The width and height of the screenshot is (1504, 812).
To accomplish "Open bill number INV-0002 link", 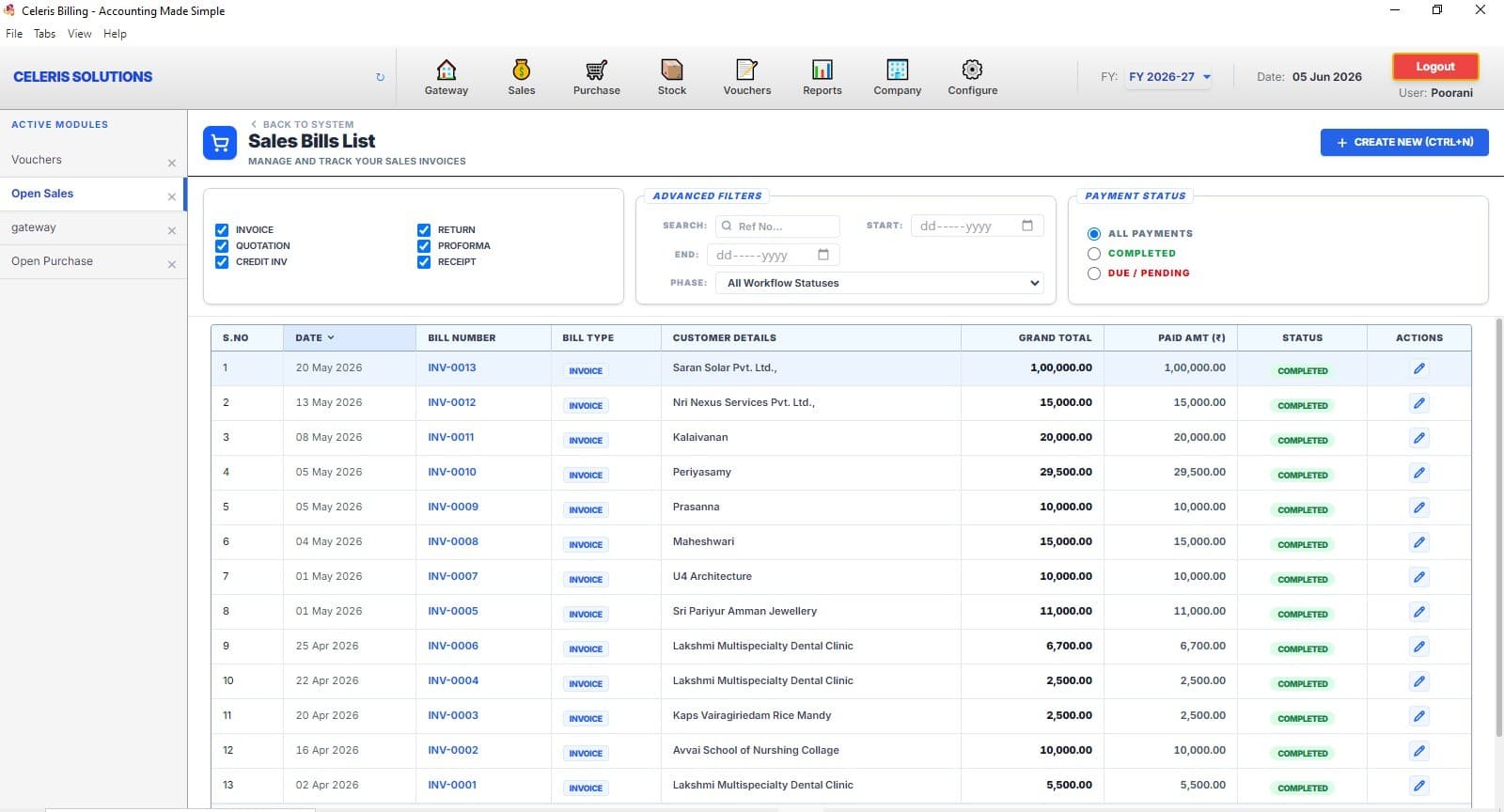I will point(453,750).
